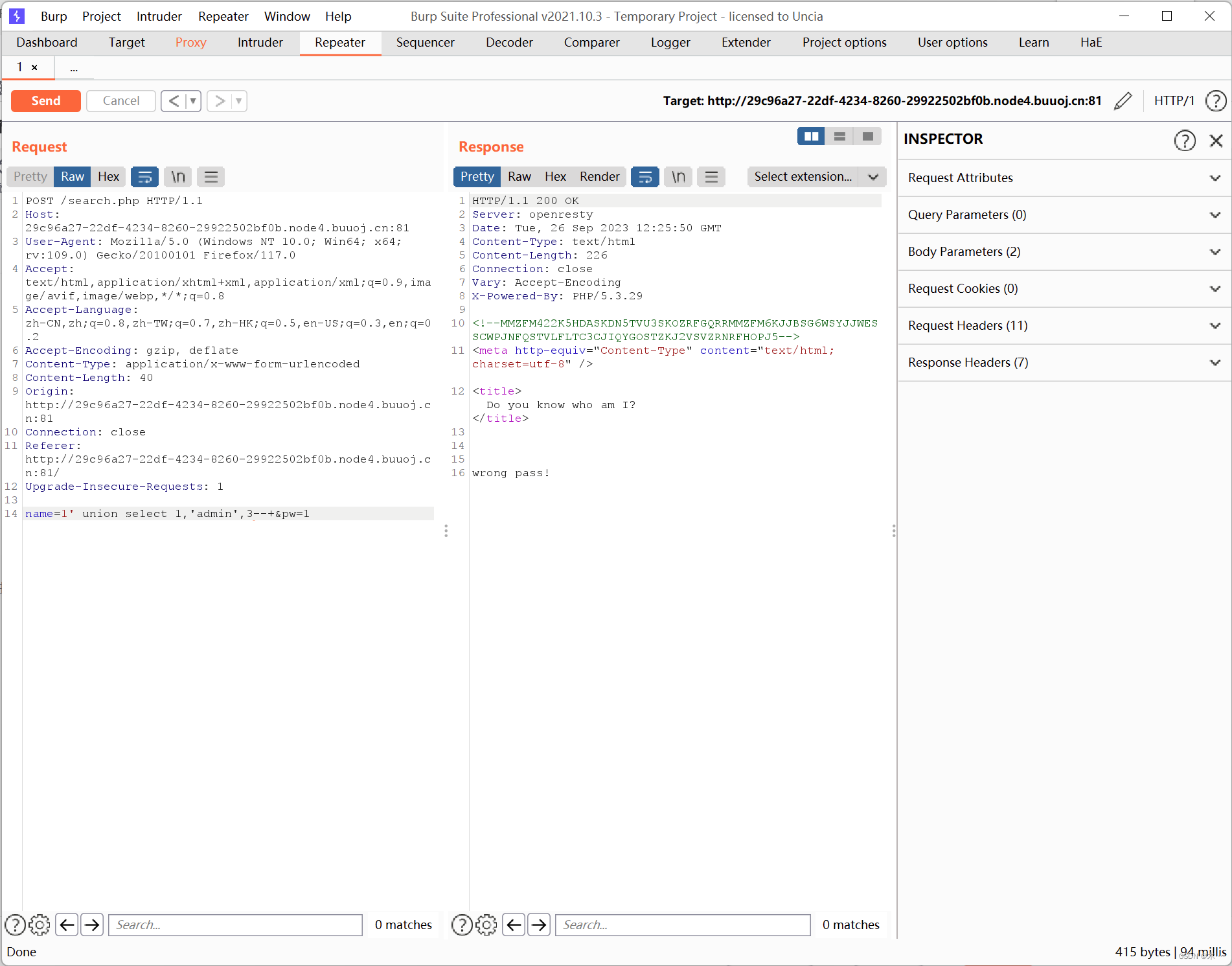Open Select extension dropdown
1232x966 pixels.
coord(816,176)
